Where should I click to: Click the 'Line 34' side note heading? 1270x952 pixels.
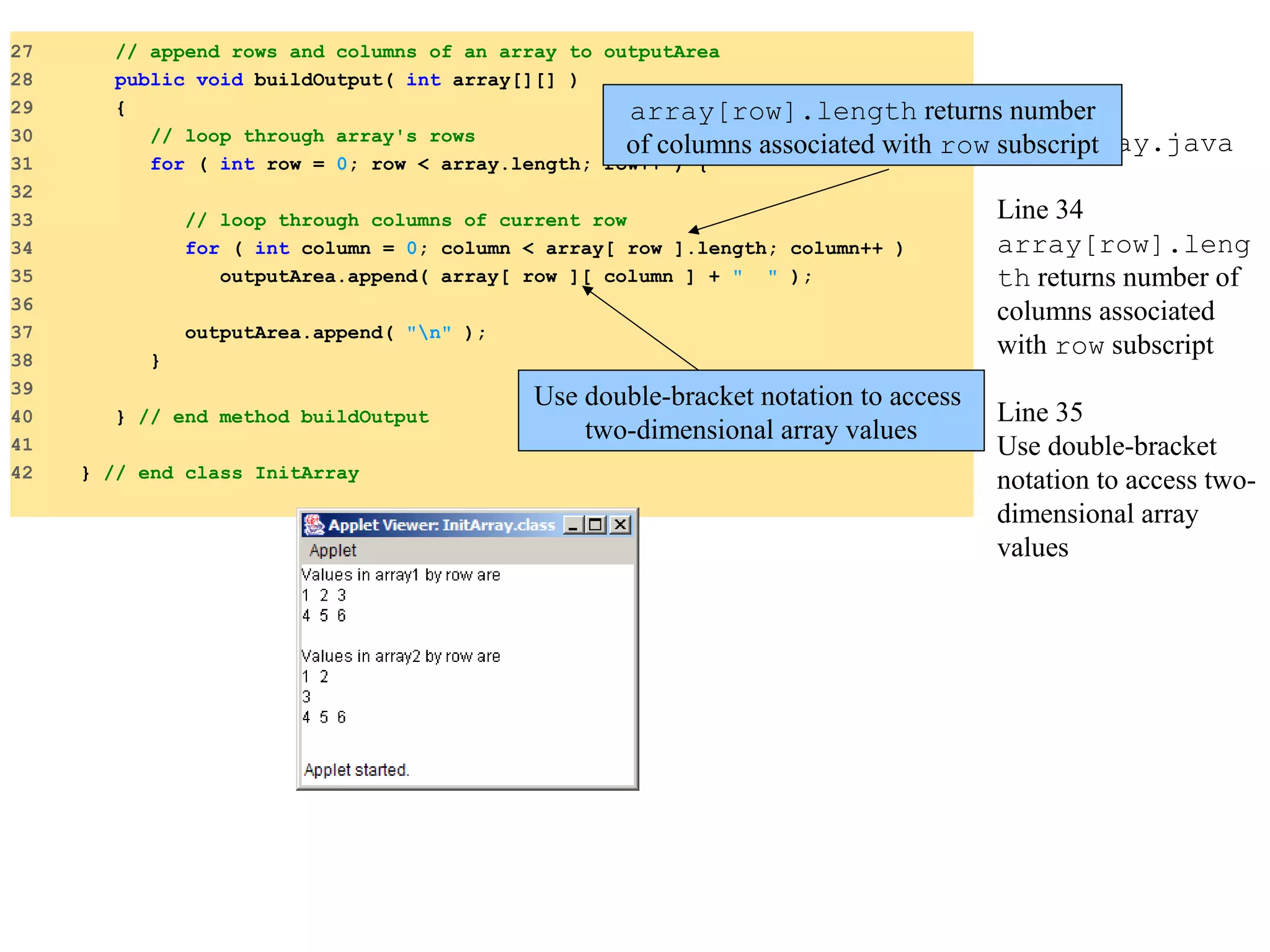[1040, 209]
